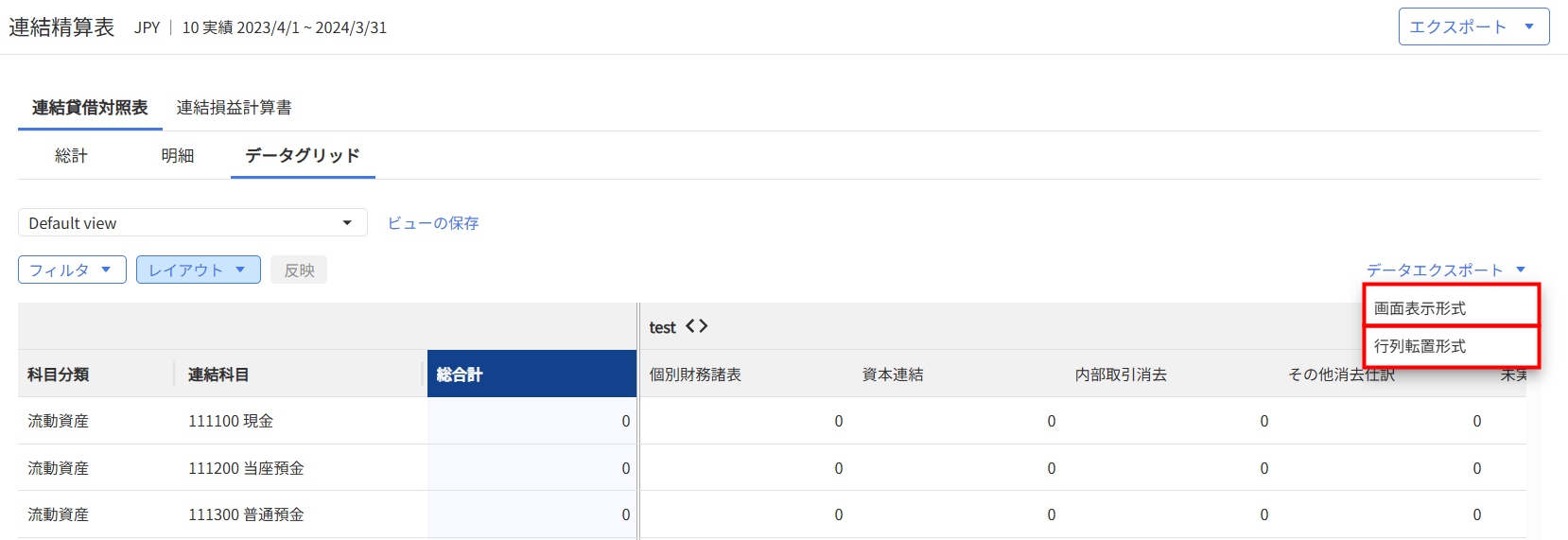This screenshot has width=1568, height=540.
Task: Click the test column expand/collapse arrows icon
Action: 696,326
